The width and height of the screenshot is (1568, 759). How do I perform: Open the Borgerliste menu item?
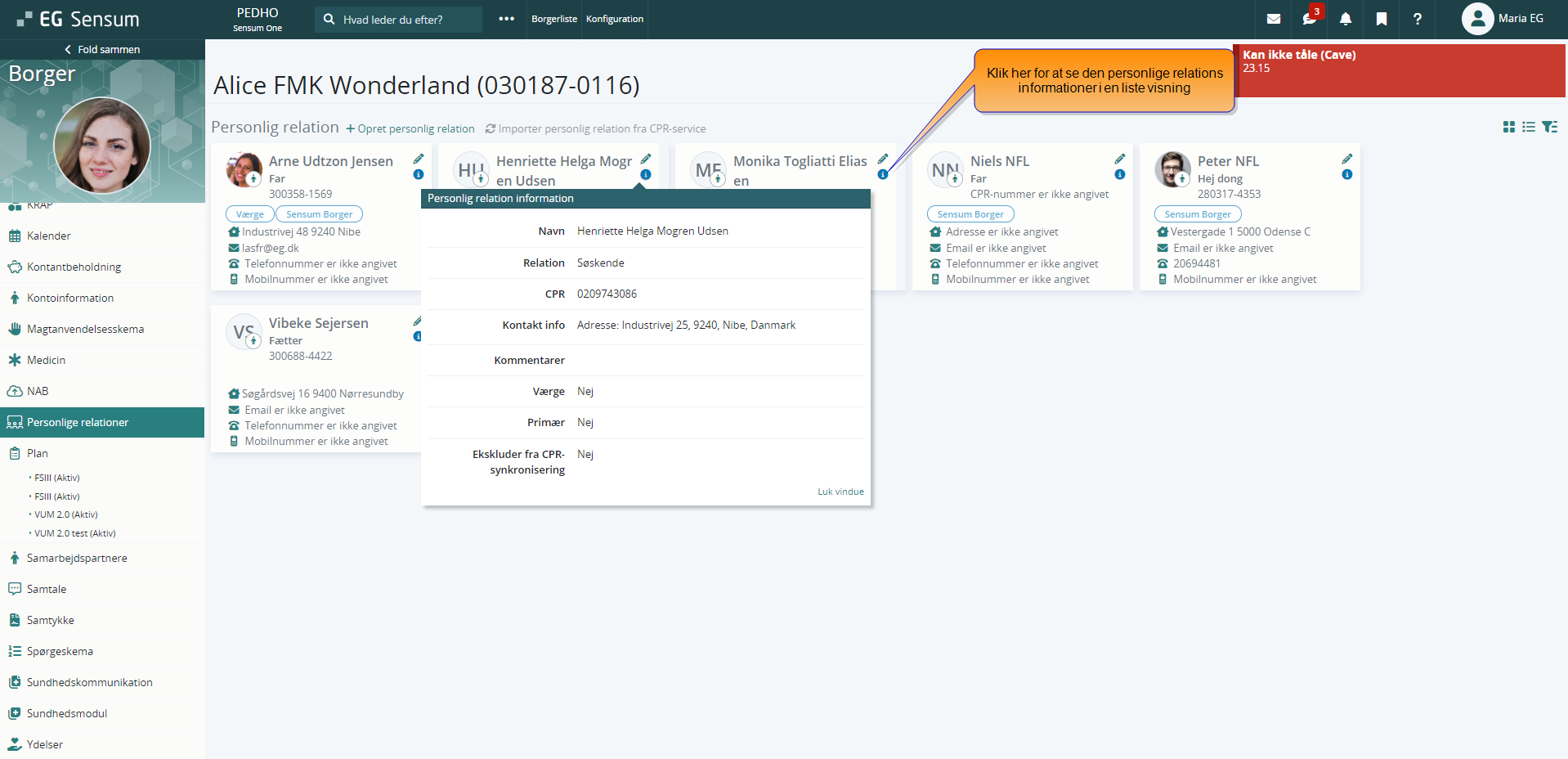coord(553,19)
